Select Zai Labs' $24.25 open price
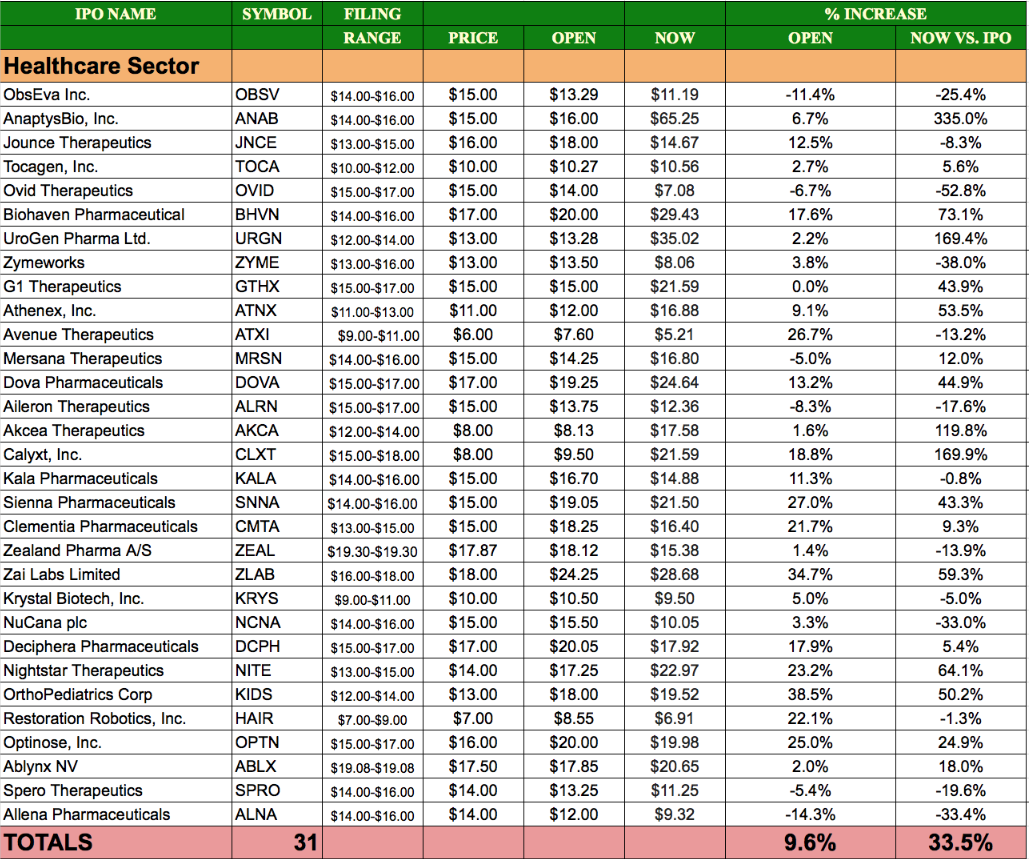 pos(574,575)
